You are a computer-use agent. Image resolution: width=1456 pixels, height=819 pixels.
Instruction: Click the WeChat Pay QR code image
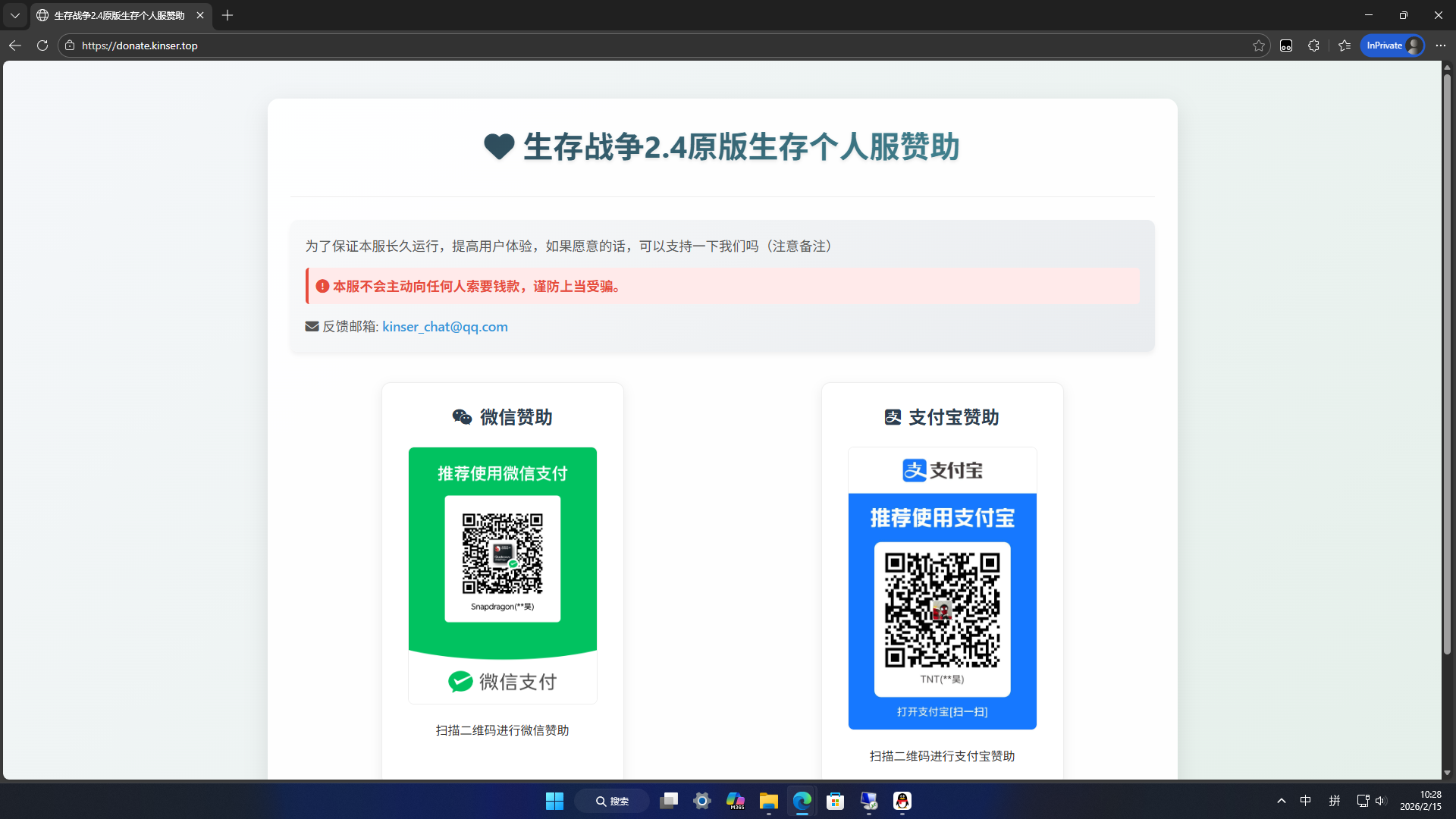(503, 554)
